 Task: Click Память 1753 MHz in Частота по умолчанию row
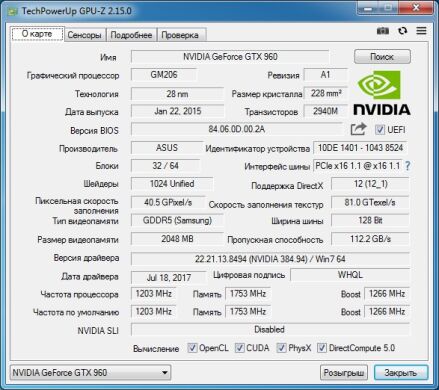[x=248, y=312]
